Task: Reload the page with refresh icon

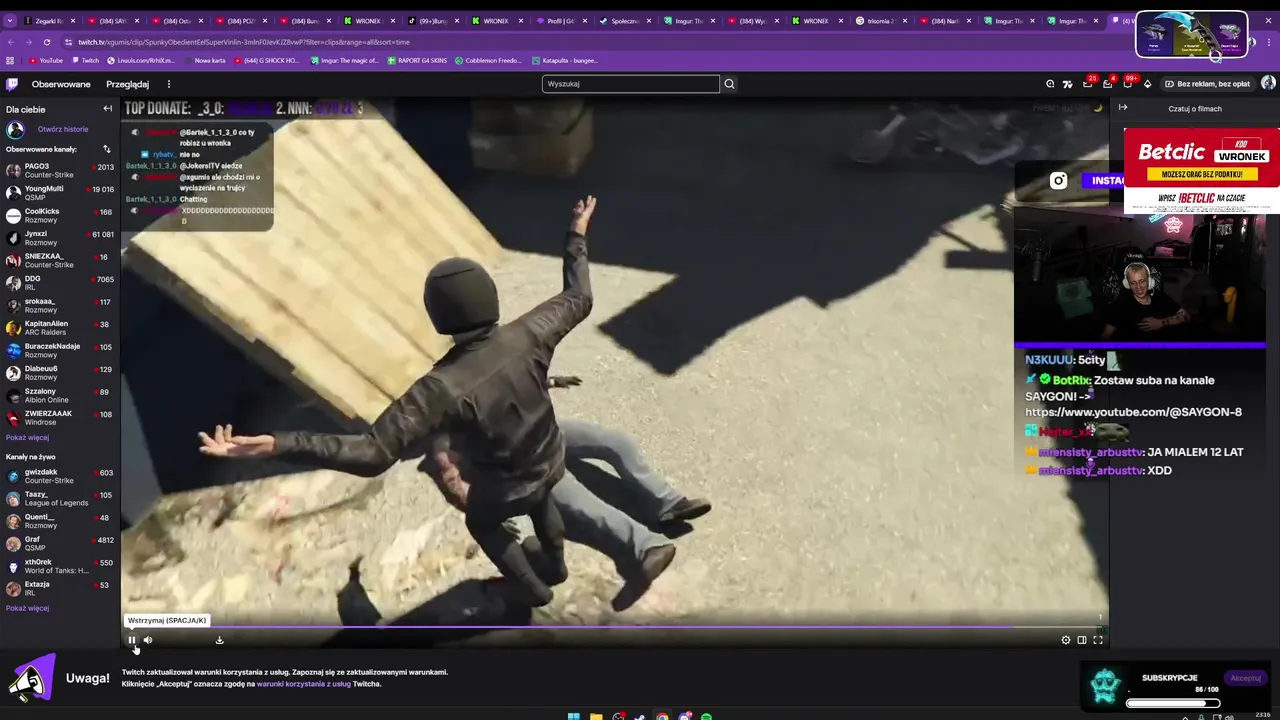Action: [46, 42]
